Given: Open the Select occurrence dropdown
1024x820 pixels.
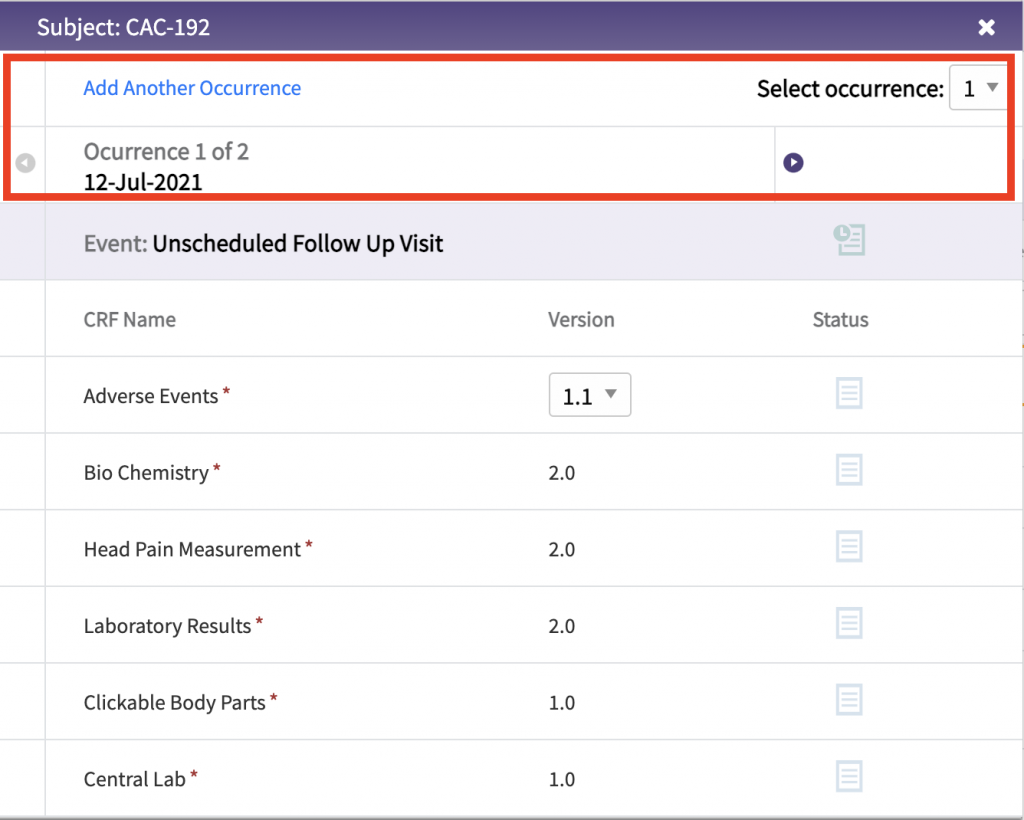Looking at the screenshot, I should [978, 89].
